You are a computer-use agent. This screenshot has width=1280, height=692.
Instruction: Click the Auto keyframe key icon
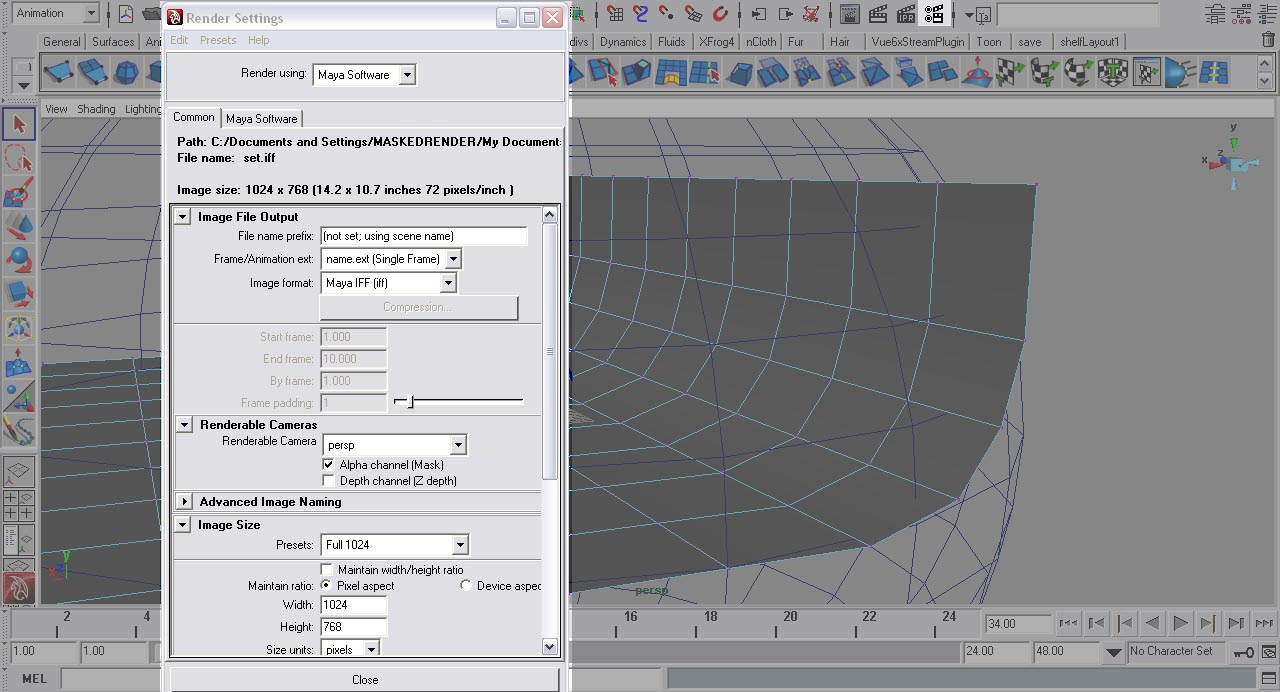coord(1243,652)
